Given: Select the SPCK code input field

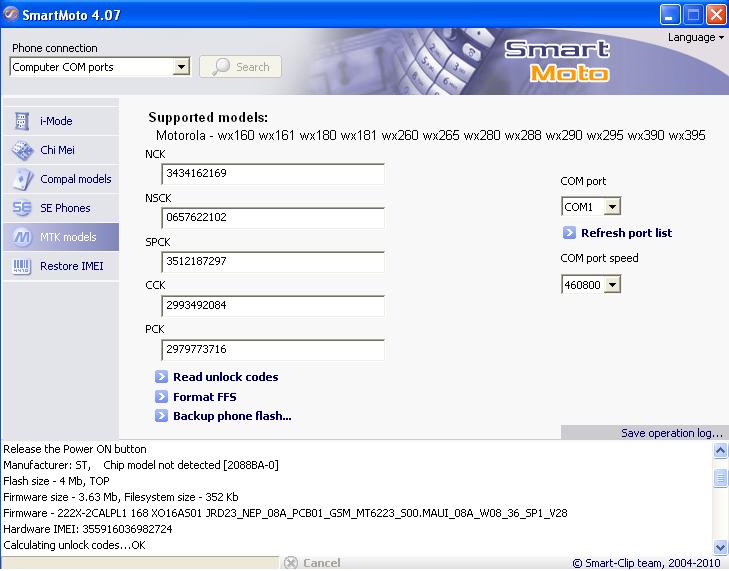Looking at the screenshot, I should tap(272, 262).
